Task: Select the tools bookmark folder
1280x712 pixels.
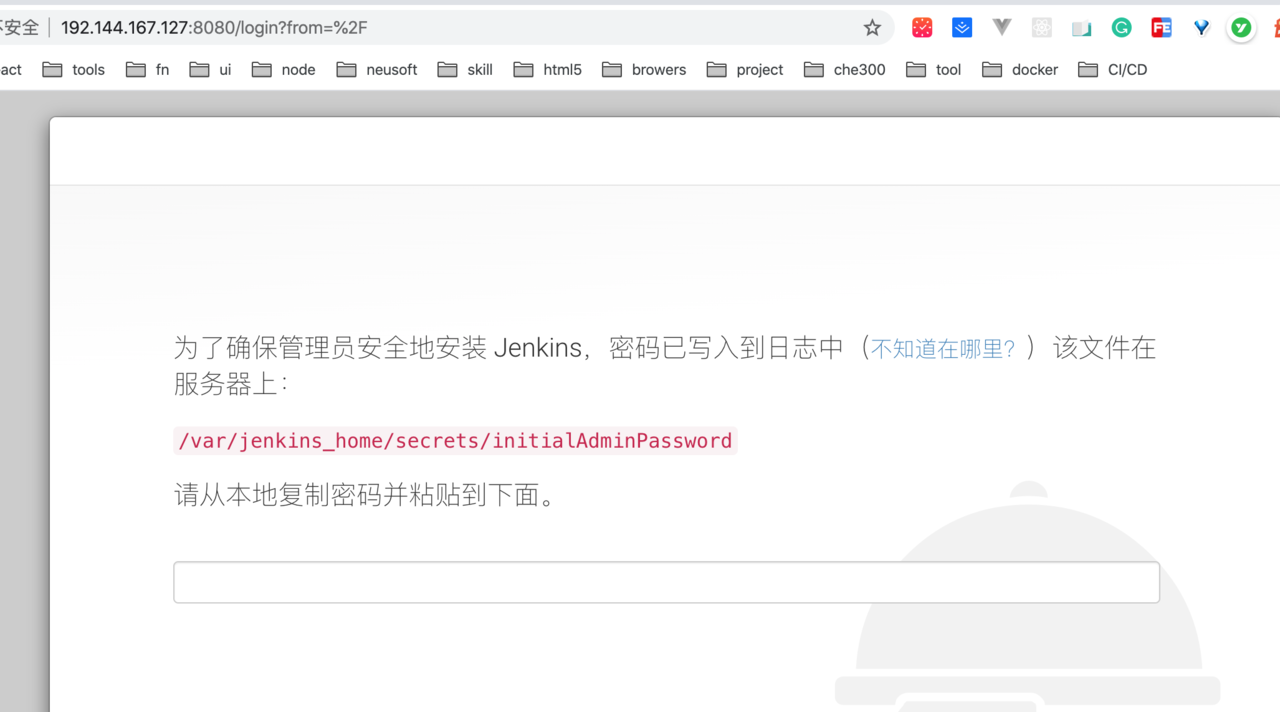Action: [73, 69]
